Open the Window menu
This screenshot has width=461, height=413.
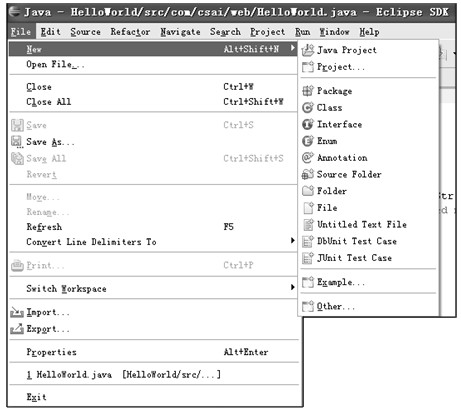(x=334, y=32)
